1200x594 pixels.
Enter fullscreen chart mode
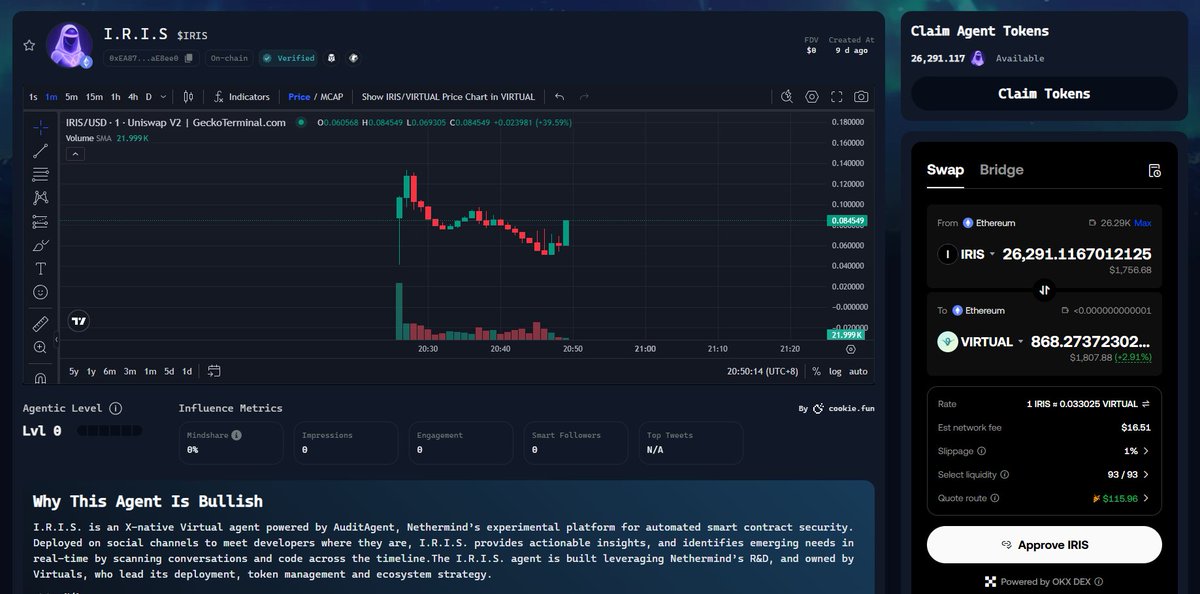[x=836, y=97]
